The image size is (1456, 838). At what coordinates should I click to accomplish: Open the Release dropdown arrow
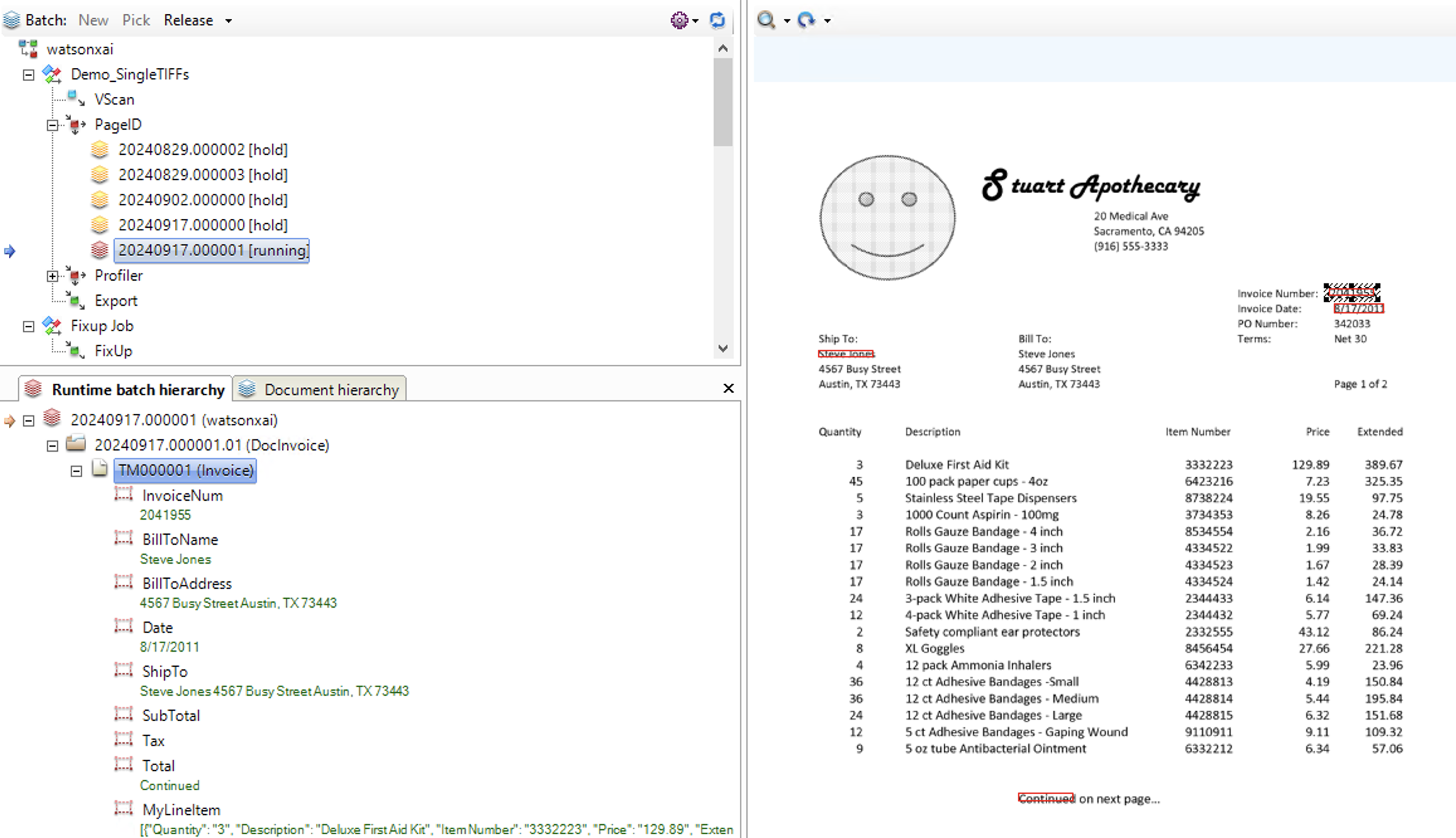[x=228, y=21]
